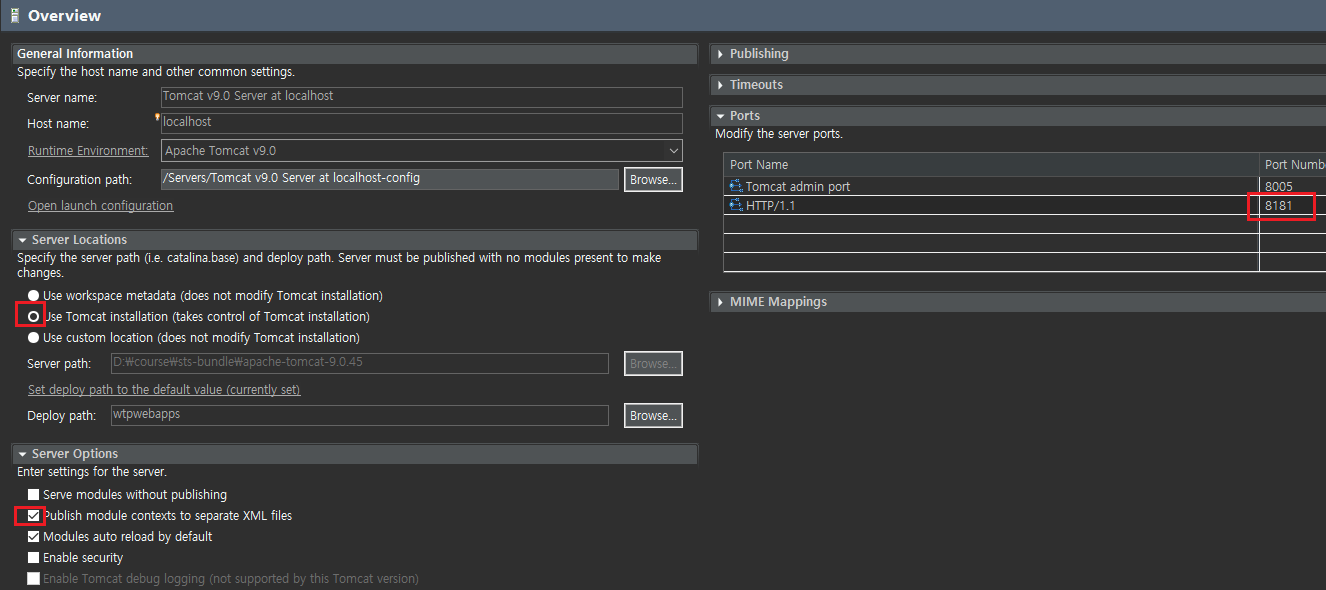Click the Port Name column header
The height and width of the screenshot is (590, 1326).
pyautogui.click(x=991, y=164)
